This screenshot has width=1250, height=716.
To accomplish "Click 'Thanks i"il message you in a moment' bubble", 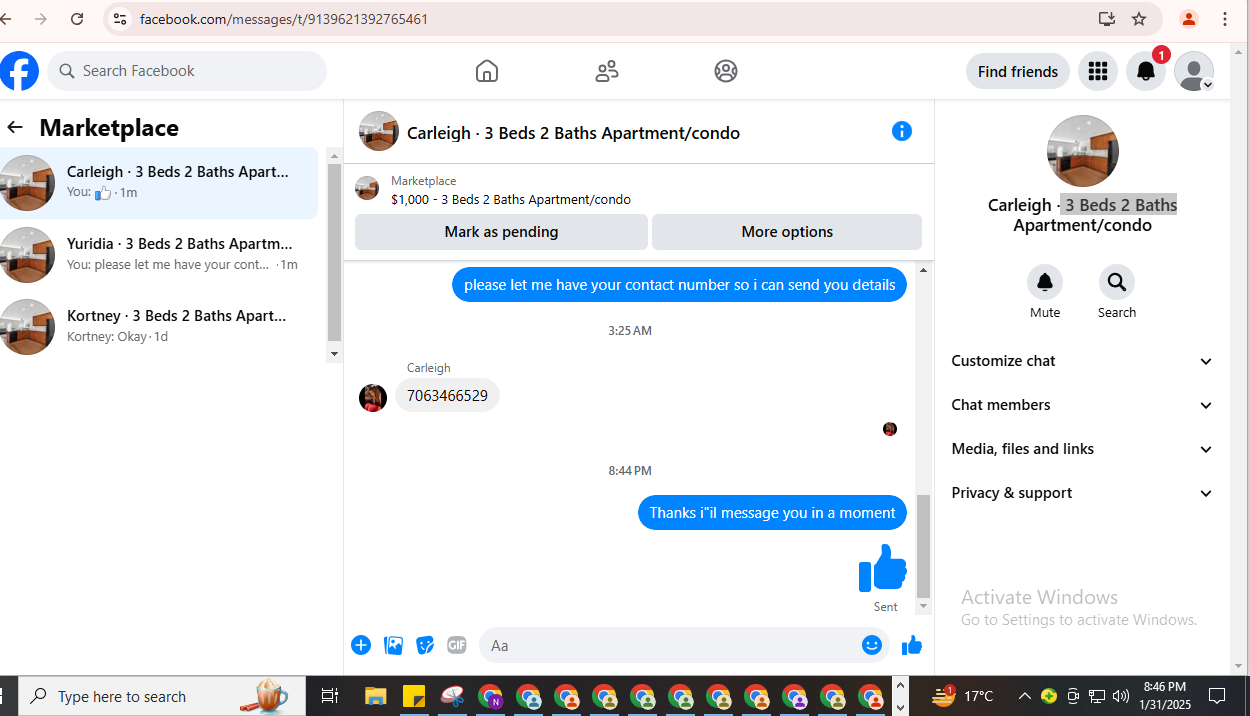I will 772,513.
